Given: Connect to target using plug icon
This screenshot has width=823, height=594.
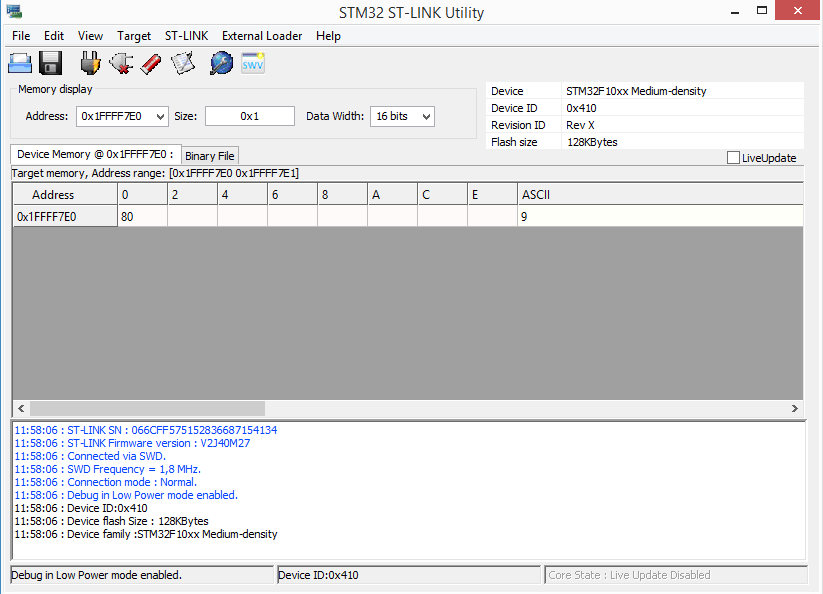Looking at the screenshot, I should (x=90, y=63).
